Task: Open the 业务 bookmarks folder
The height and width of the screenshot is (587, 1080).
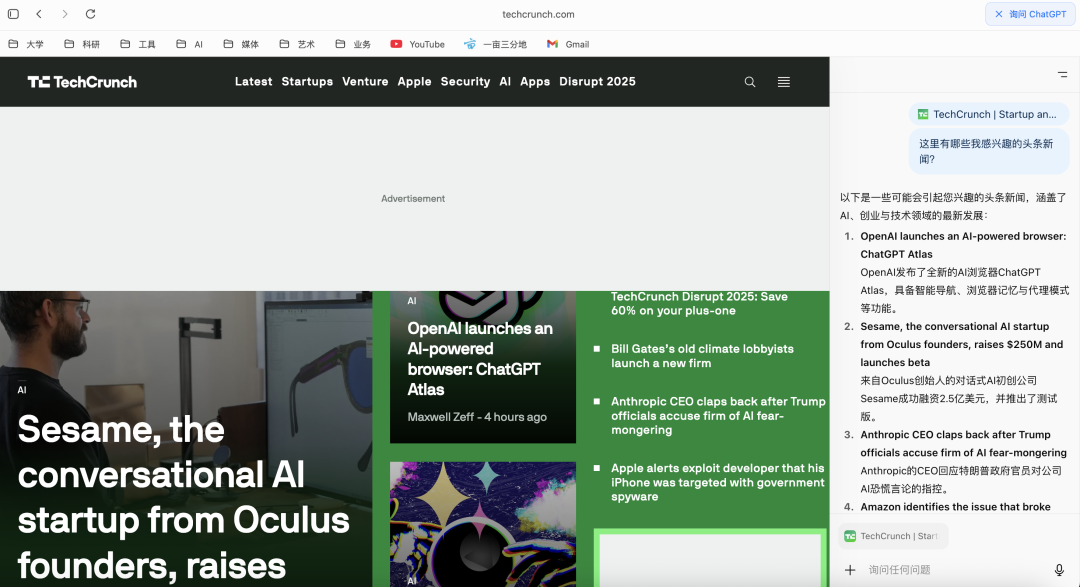Action: pyautogui.click(x=353, y=44)
